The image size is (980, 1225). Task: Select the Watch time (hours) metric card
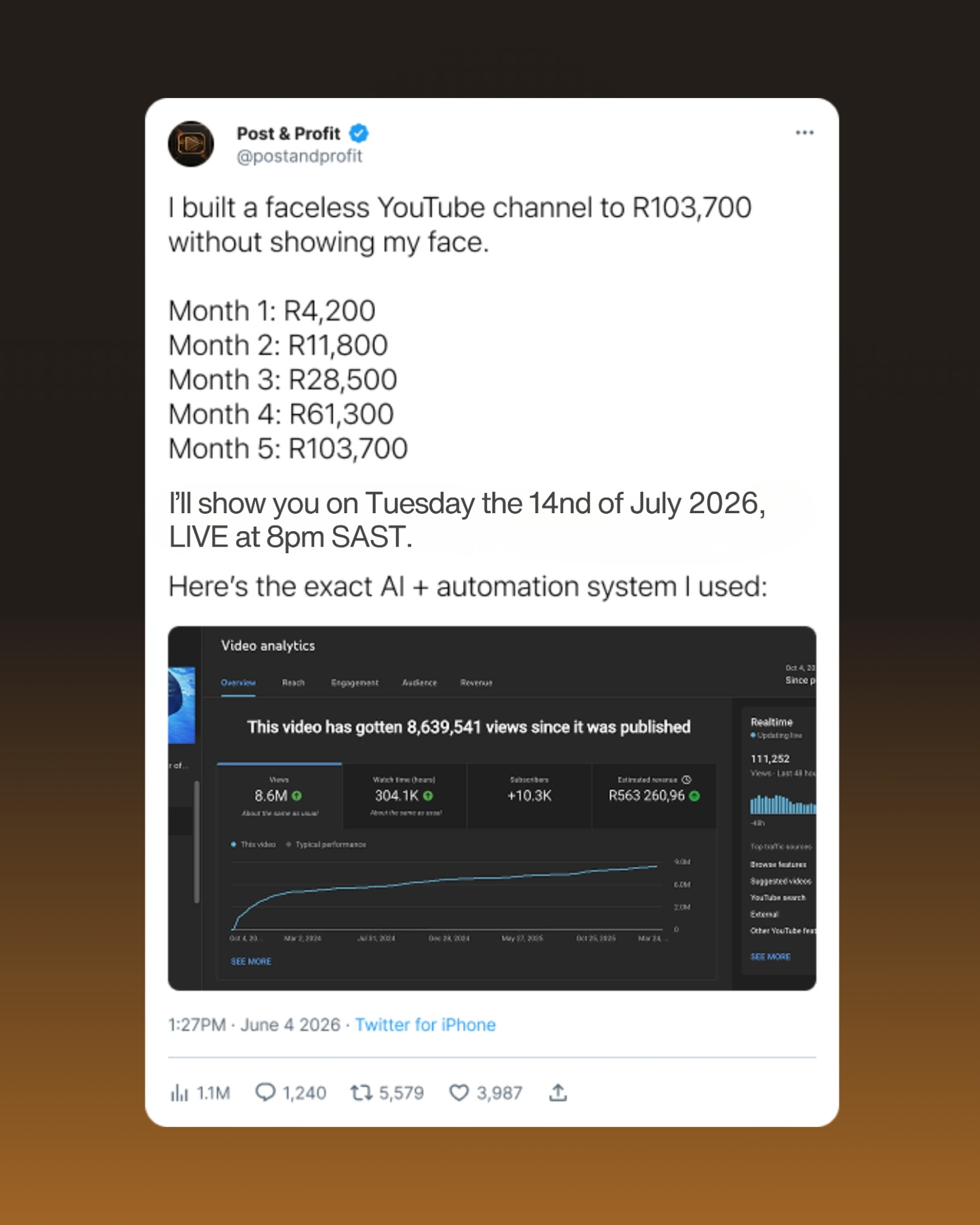404,796
